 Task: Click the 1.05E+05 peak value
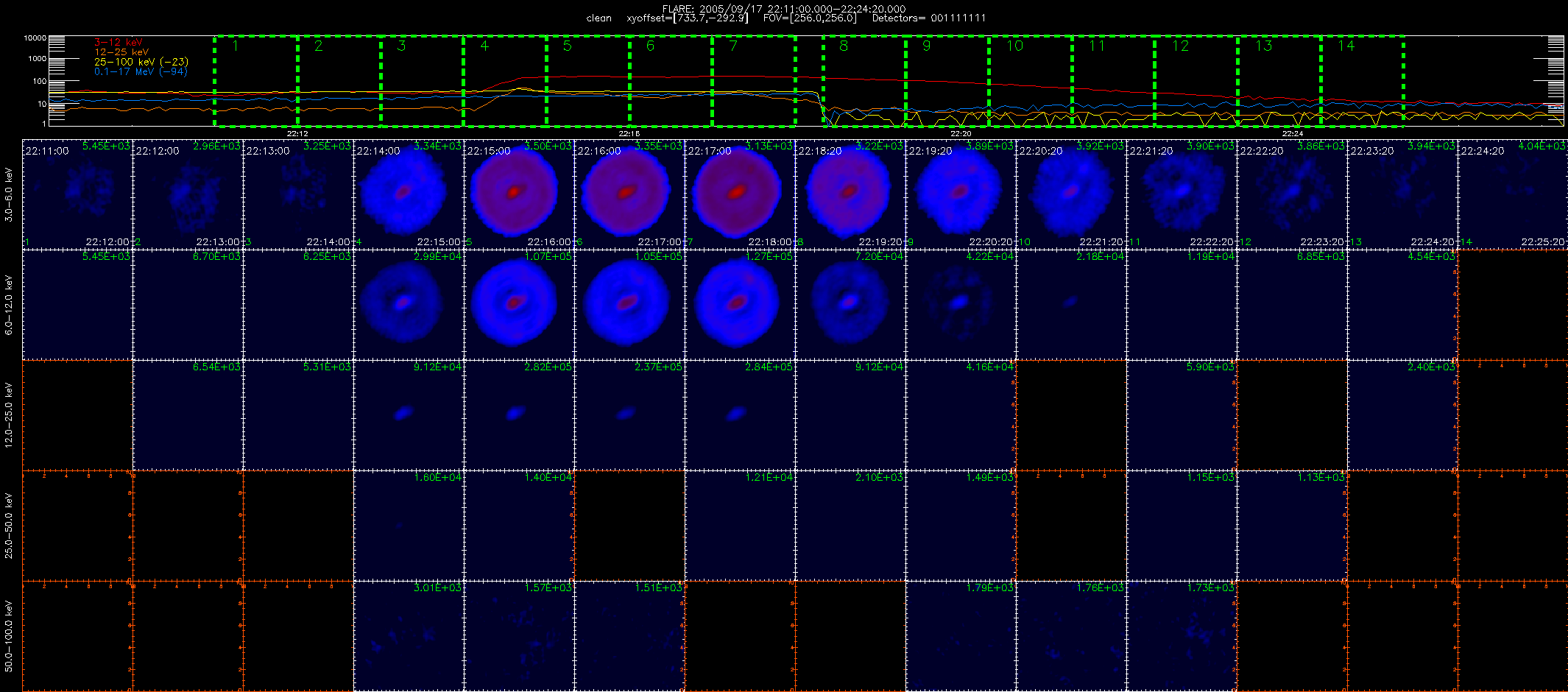pos(658,257)
